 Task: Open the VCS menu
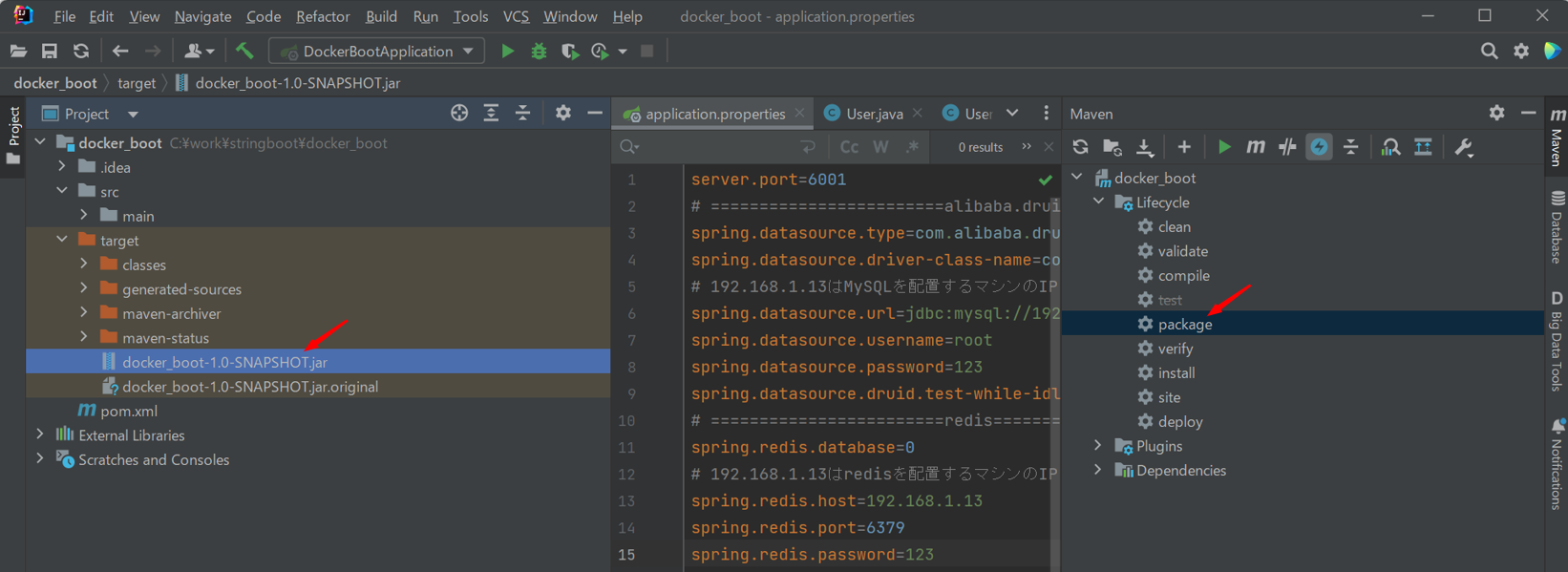(516, 16)
